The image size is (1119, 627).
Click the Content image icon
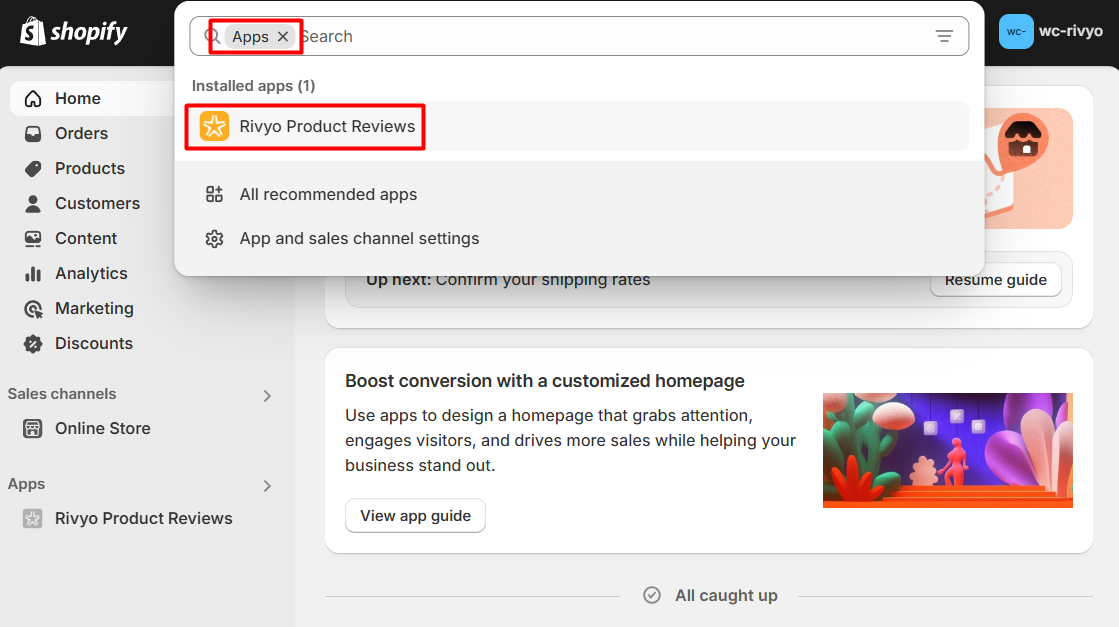click(x=33, y=238)
